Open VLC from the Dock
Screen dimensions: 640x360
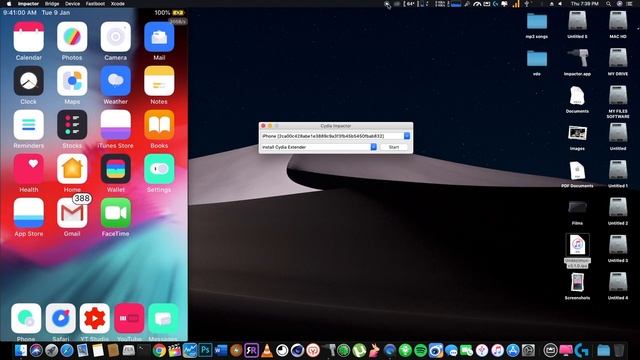coord(267,350)
